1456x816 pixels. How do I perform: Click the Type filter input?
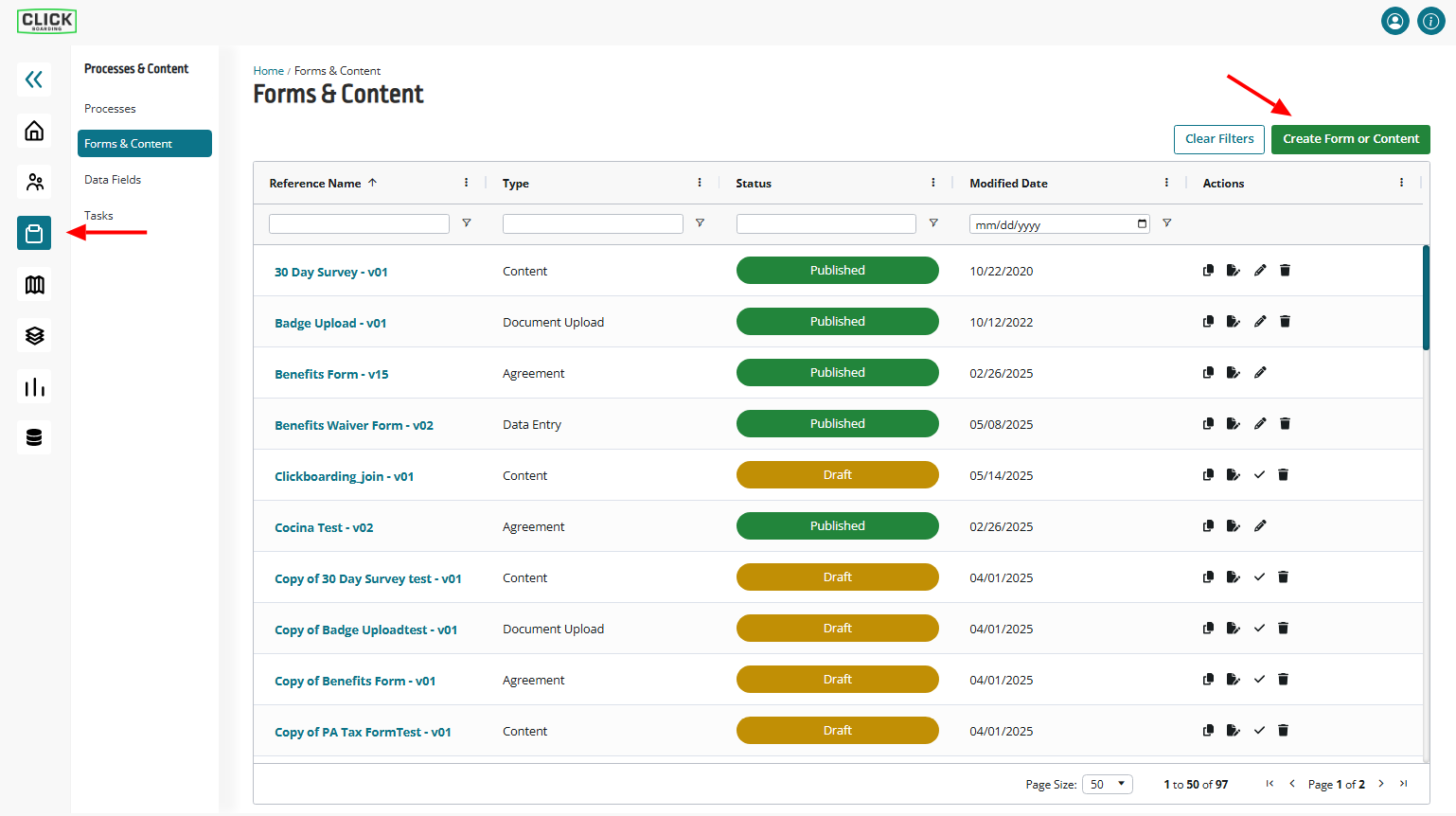593,223
